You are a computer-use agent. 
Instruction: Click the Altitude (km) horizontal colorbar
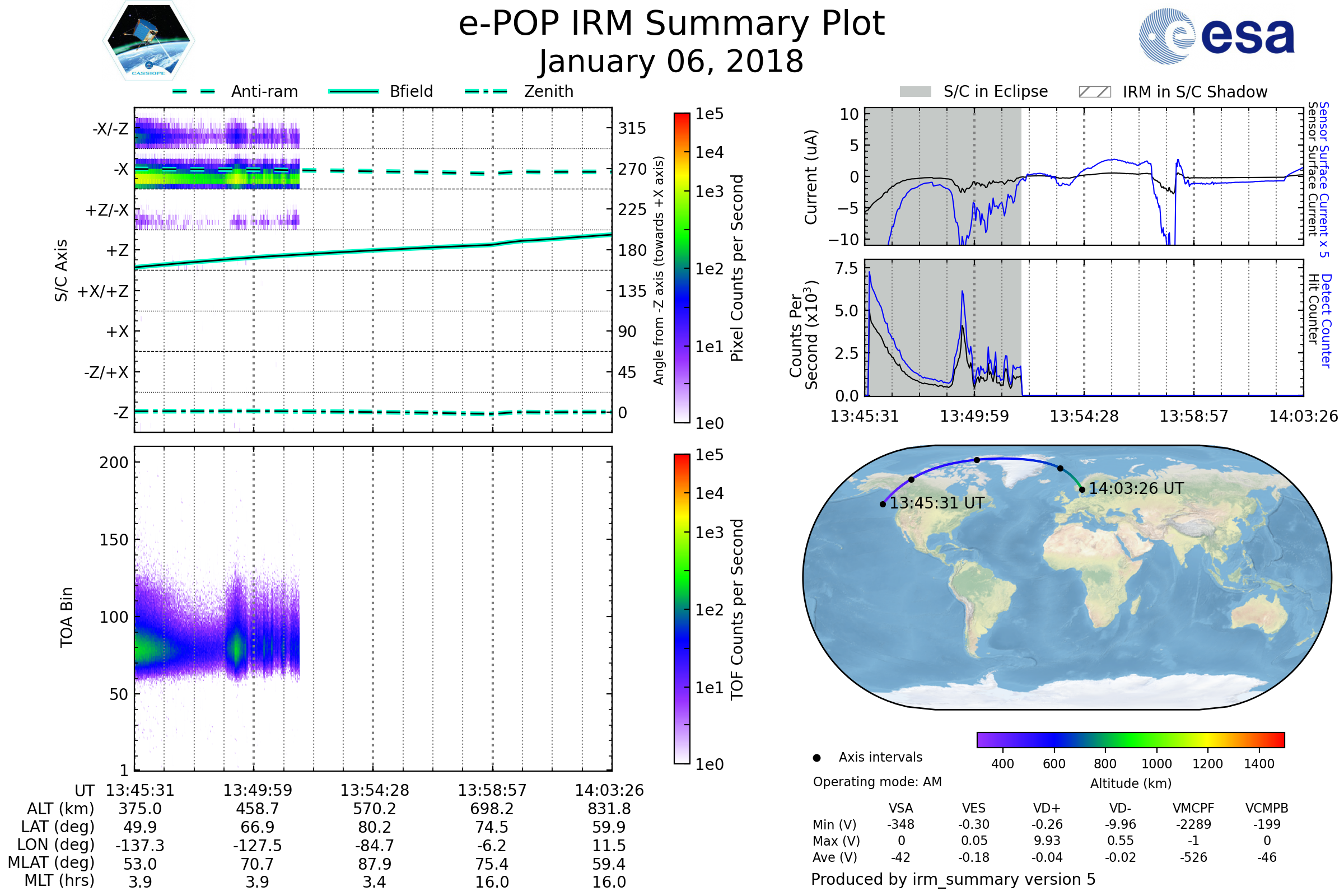1130,739
